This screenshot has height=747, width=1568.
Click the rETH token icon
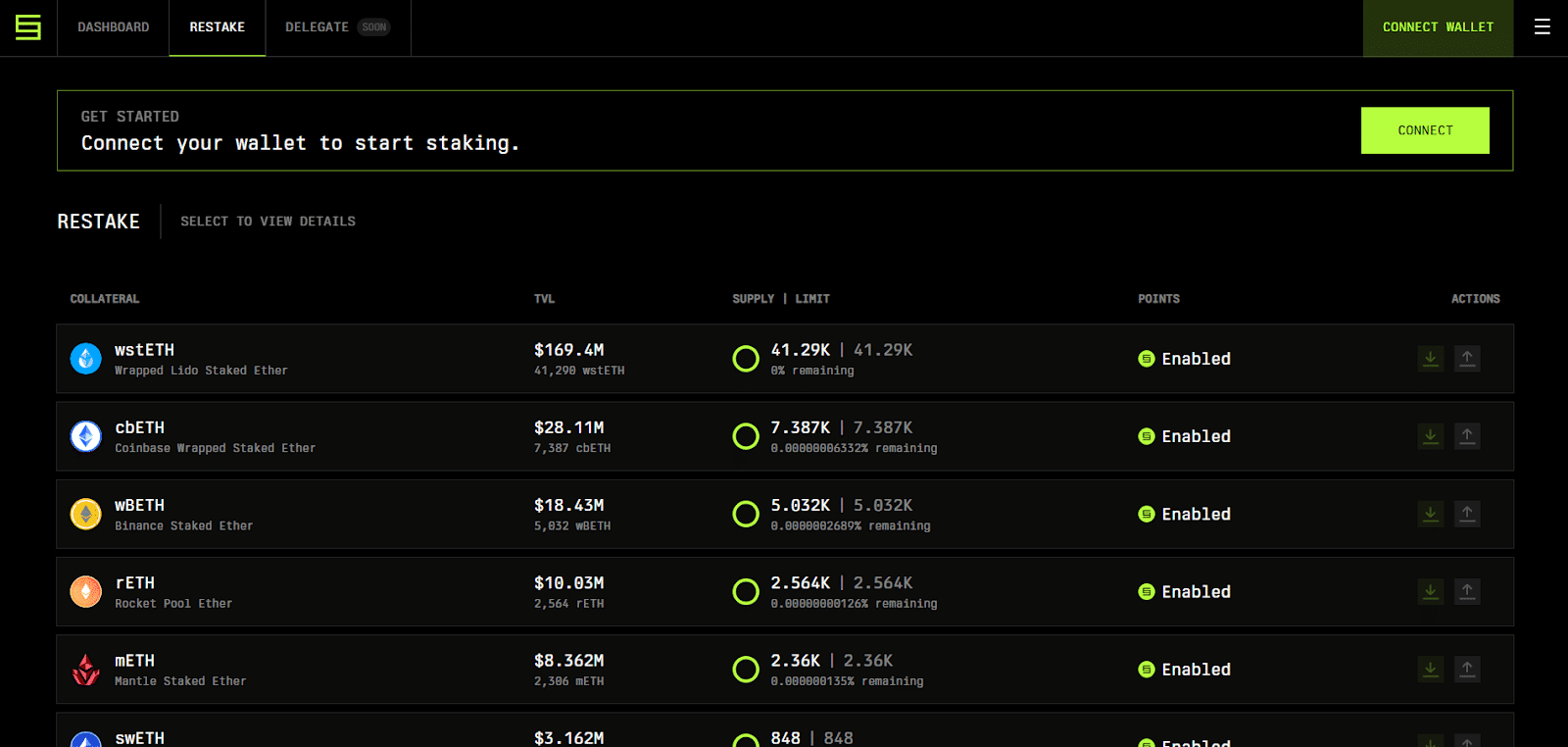coord(86,591)
